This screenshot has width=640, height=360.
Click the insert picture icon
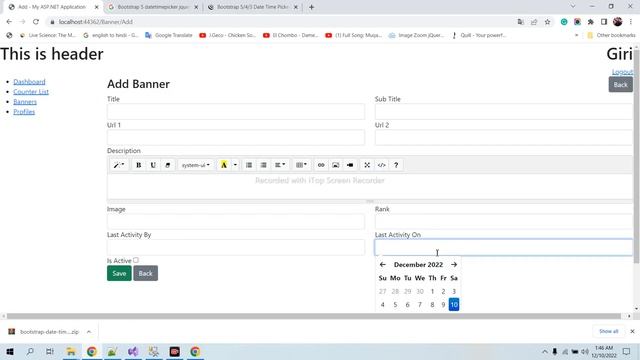(x=336, y=165)
